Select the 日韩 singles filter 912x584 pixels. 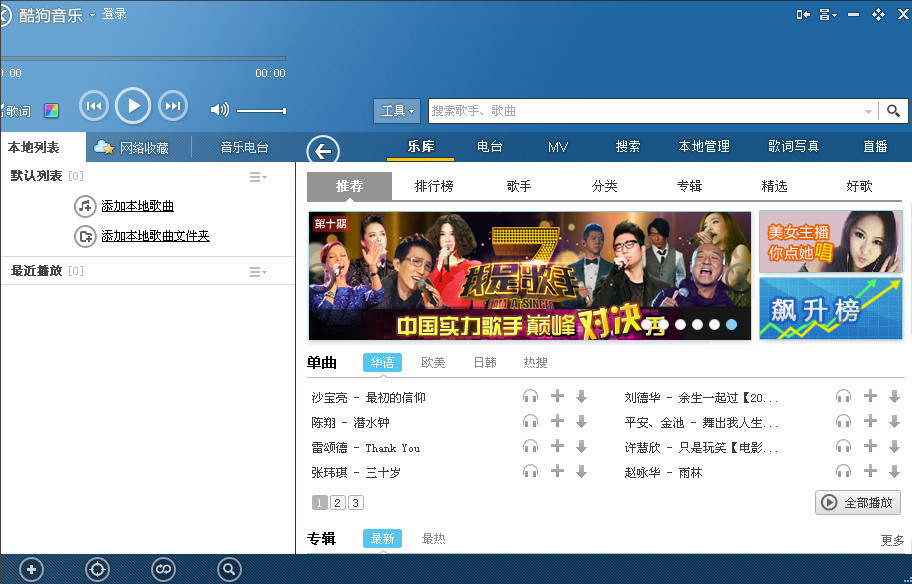tap(485, 362)
